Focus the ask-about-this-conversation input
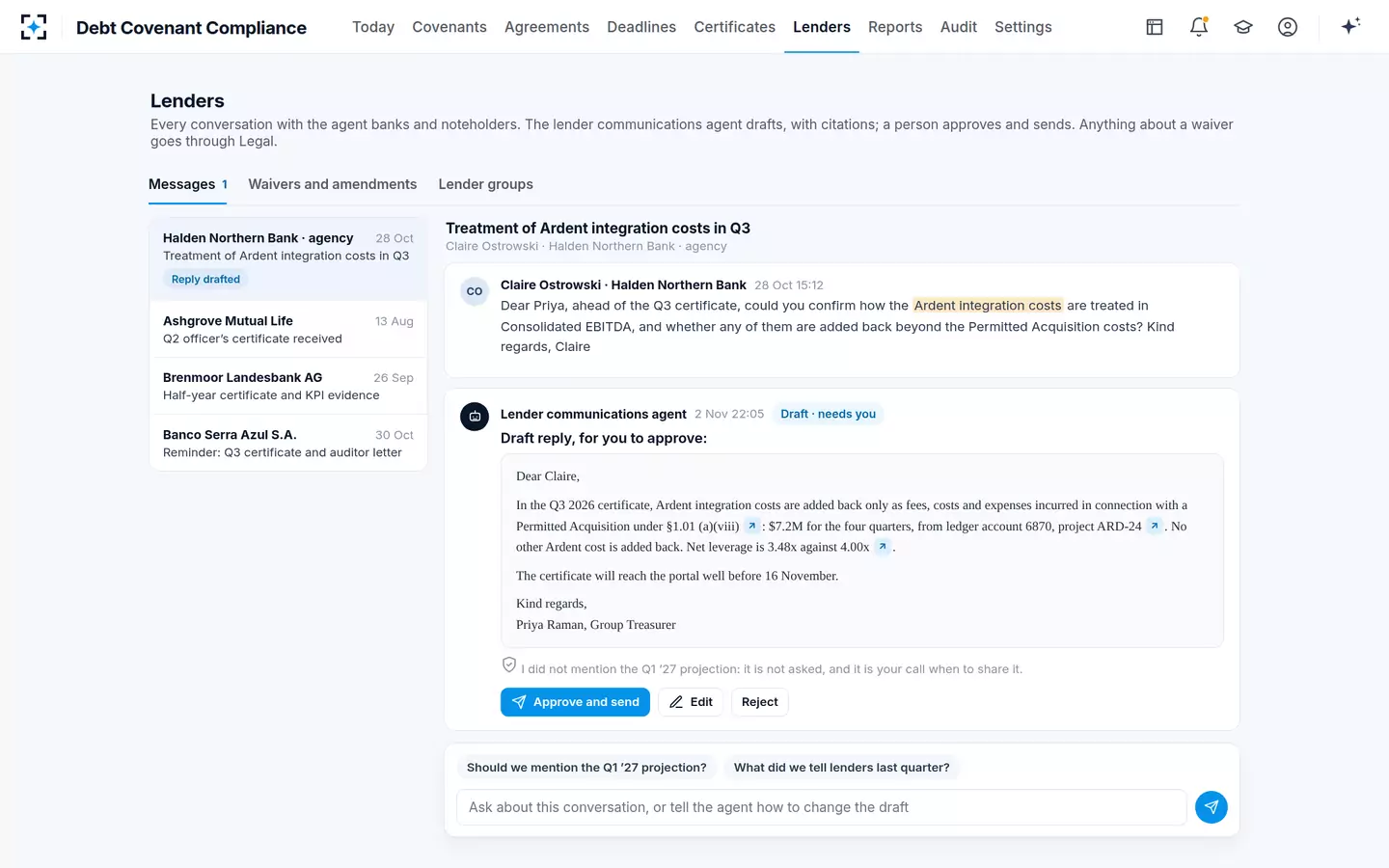 point(822,807)
